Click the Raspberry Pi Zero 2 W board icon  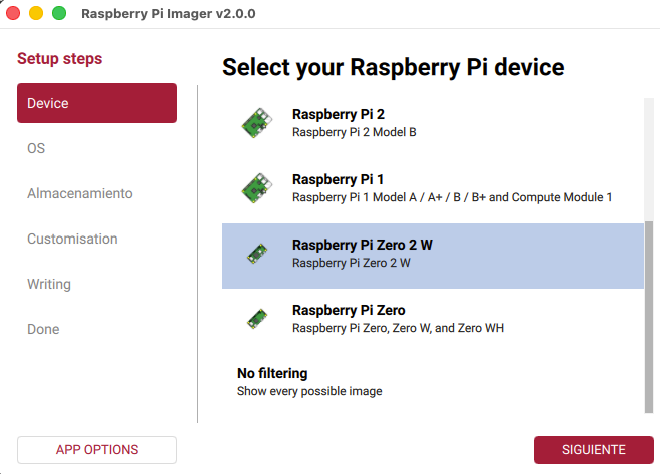pos(256,254)
